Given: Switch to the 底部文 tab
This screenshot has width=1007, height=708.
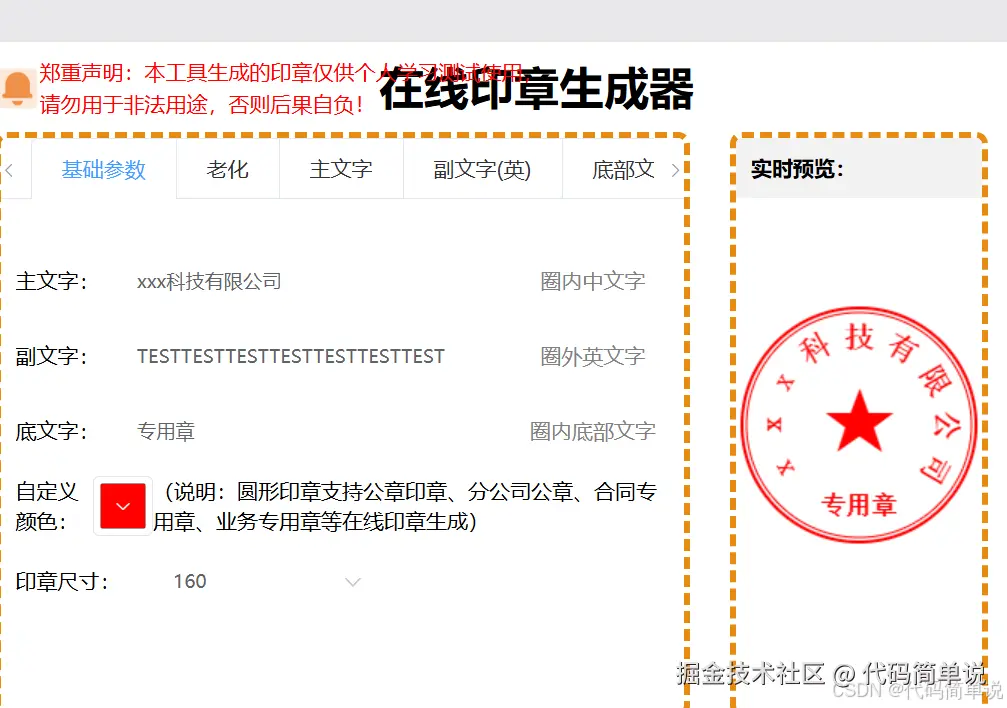Looking at the screenshot, I should click(623, 170).
